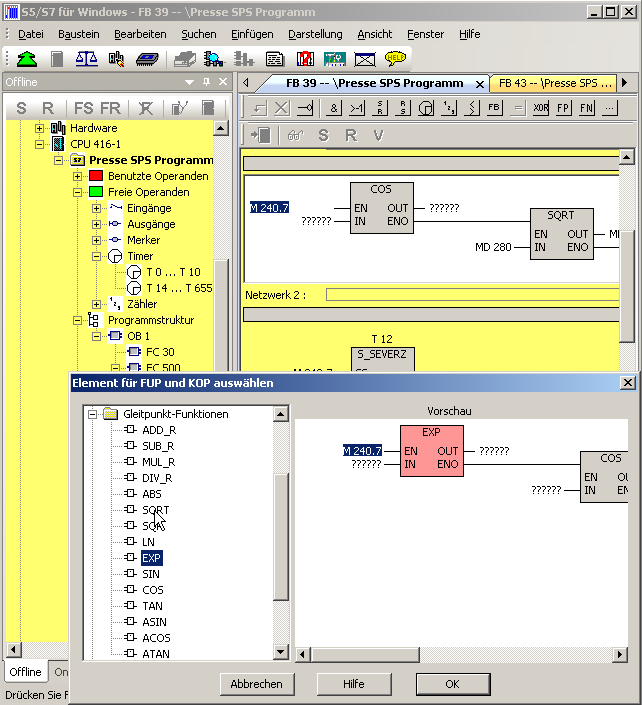Click the glasses status monitor icon
This screenshot has width=642, height=705.
pos(295,135)
